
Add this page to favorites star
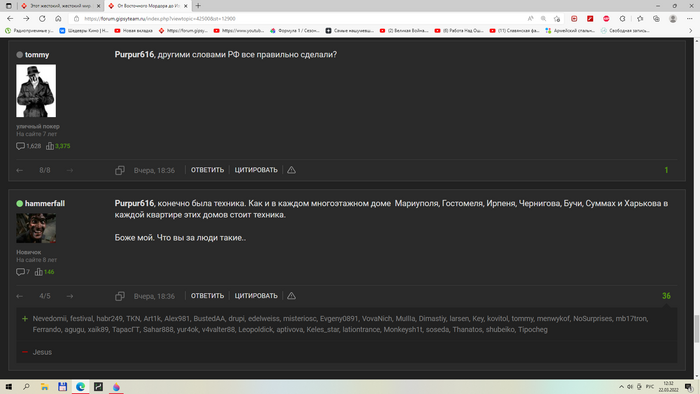557,19
